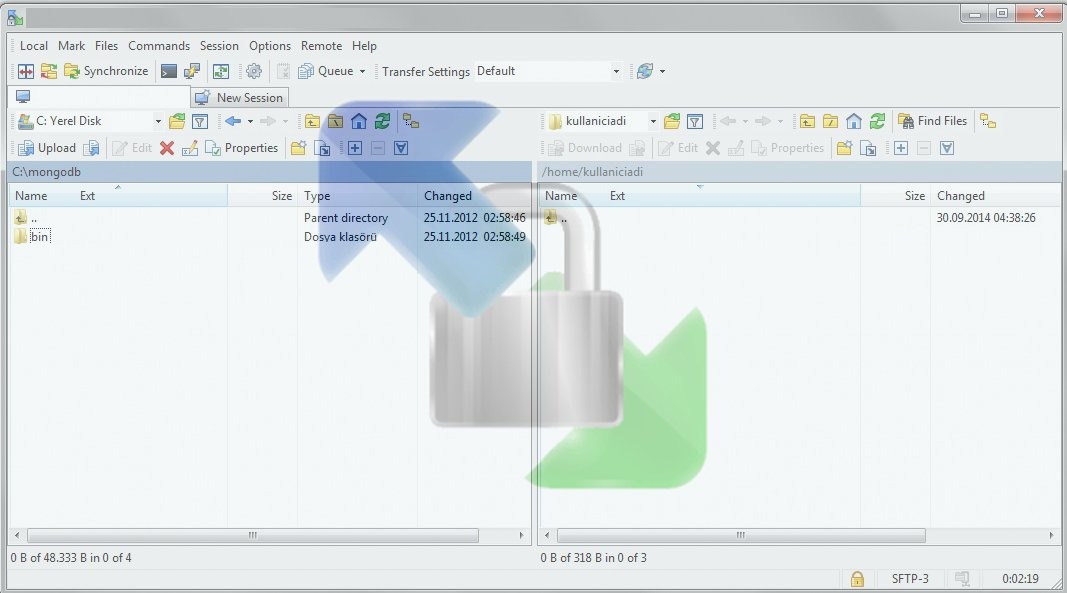The image size is (1067, 593).
Task: Refresh the remote panel
Action: click(x=877, y=121)
